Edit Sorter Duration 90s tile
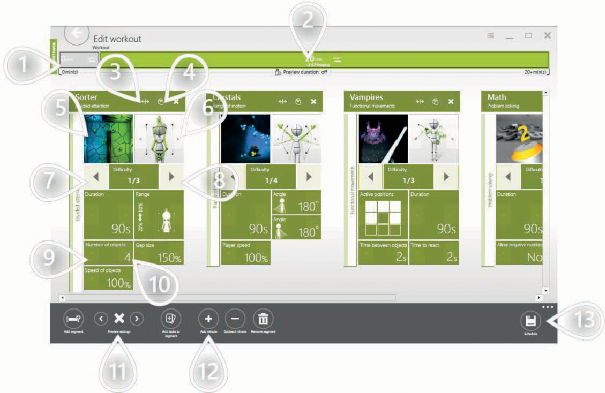 click(x=108, y=214)
